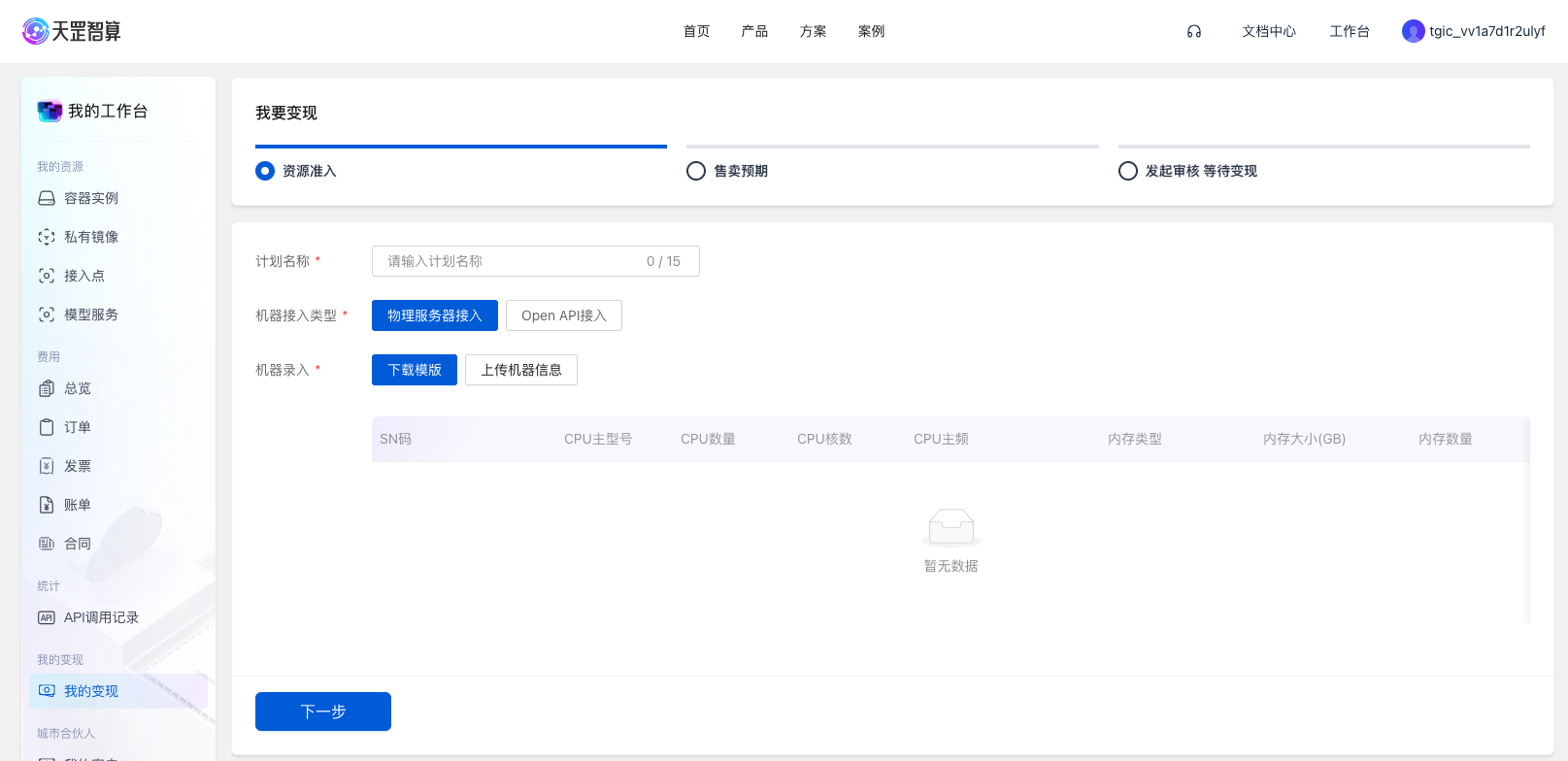Click the 天罡智算 logo icon
Screen dimensions: 1568x761
36,31
